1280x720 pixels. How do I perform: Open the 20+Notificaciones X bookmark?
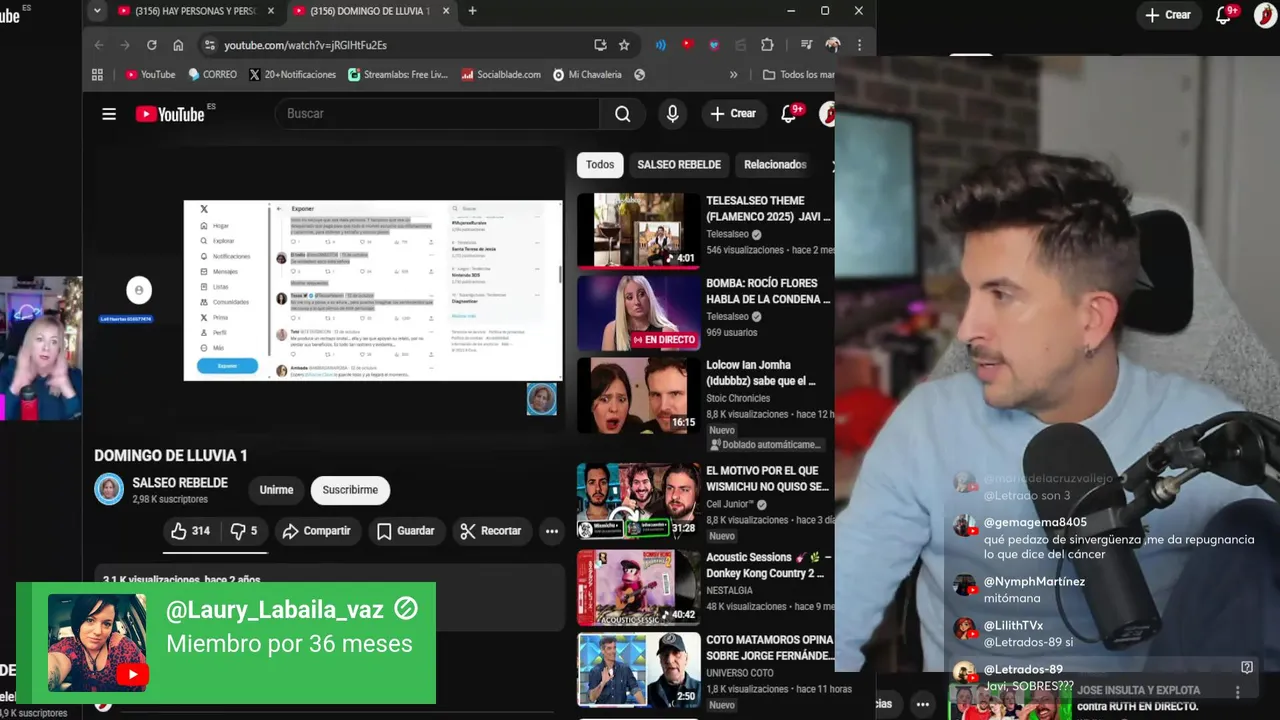[292, 74]
